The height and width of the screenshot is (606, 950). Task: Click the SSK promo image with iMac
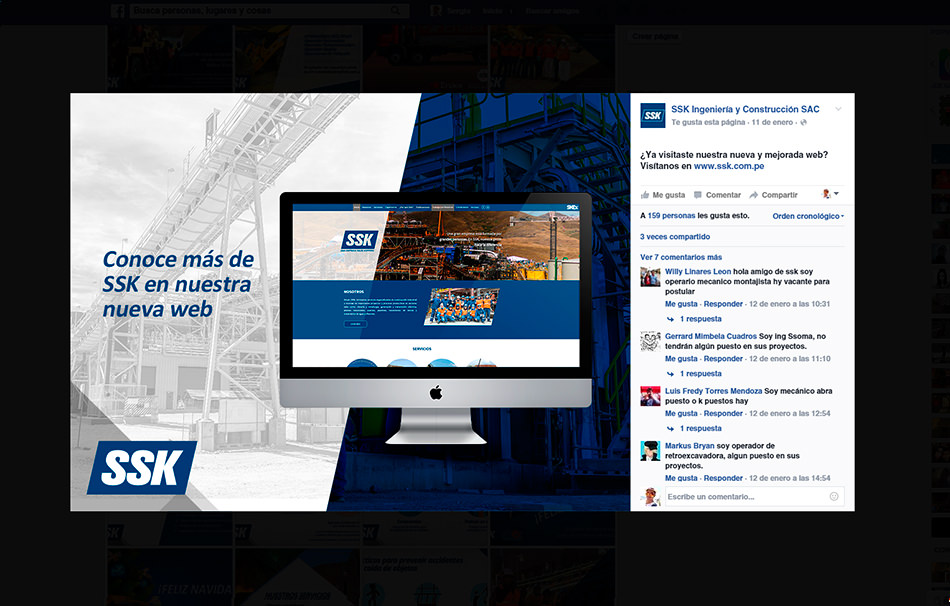pyautogui.click(x=350, y=302)
